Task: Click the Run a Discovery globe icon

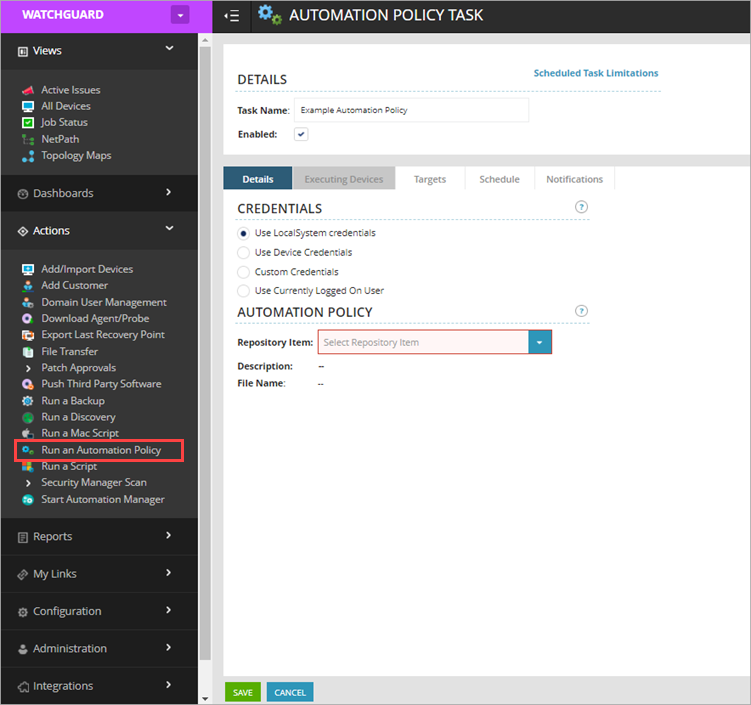Action: pos(28,417)
